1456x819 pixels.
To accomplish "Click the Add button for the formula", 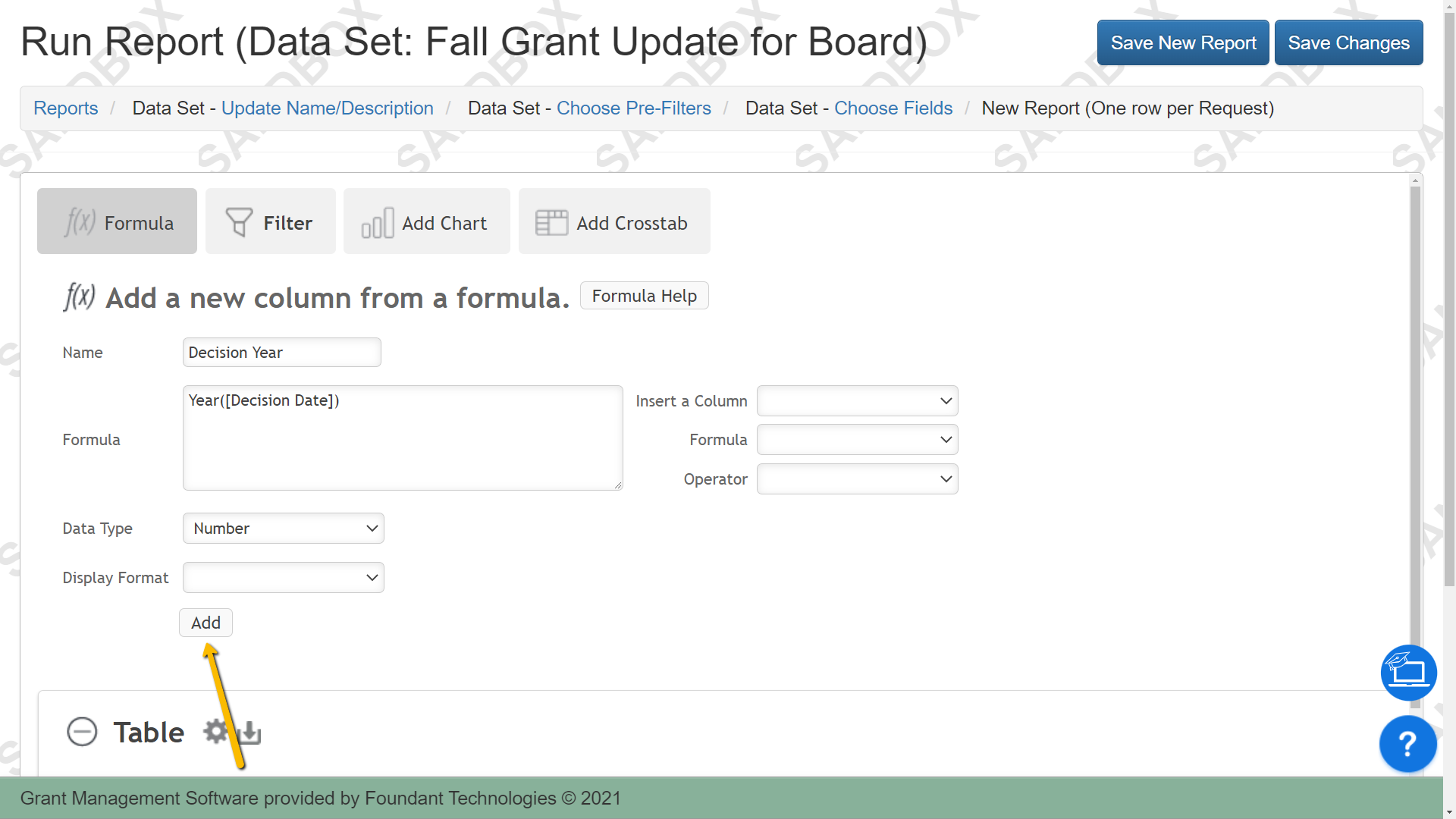I will coord(206,623).
